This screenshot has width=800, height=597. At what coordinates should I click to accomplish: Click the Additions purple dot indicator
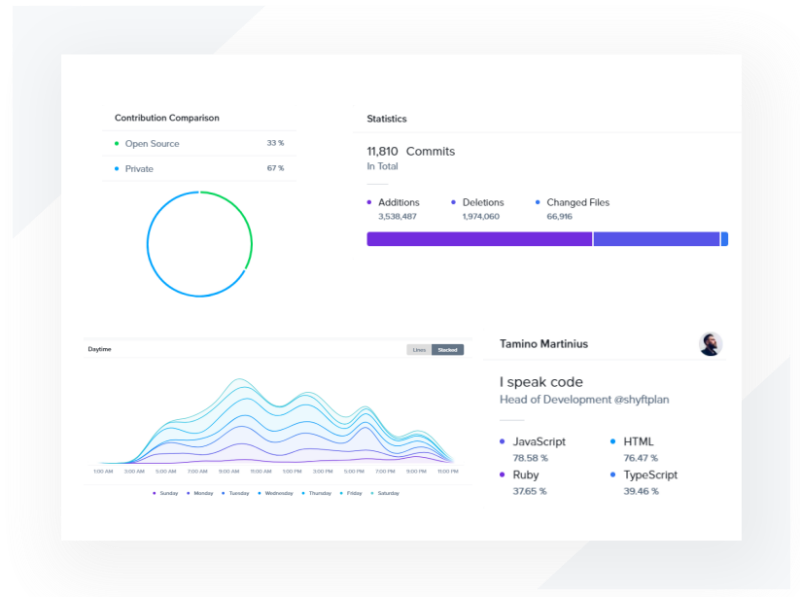pos(369,203)
